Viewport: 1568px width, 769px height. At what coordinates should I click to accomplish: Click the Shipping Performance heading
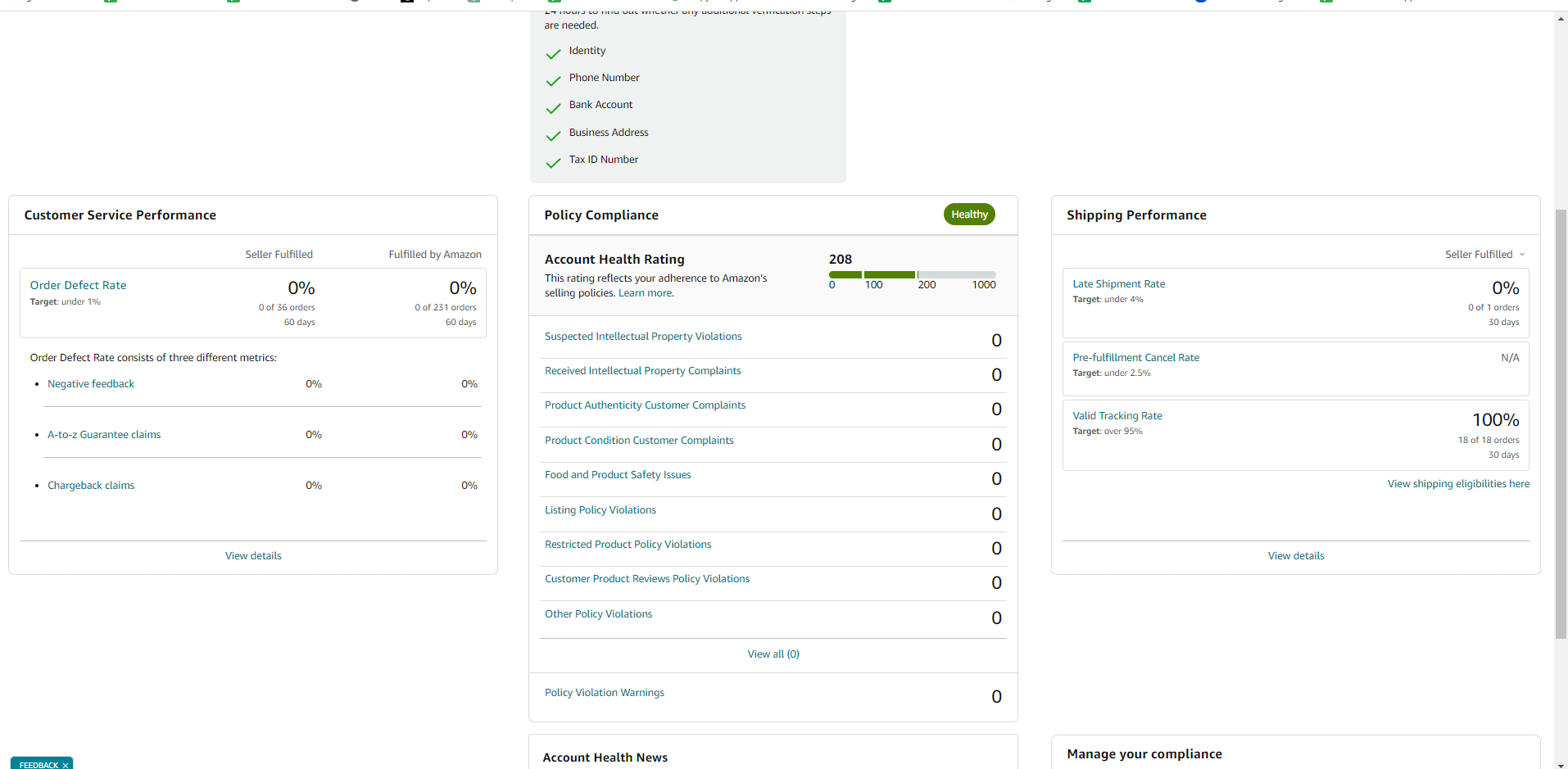pyautogui.click(x=1136, y=215)
